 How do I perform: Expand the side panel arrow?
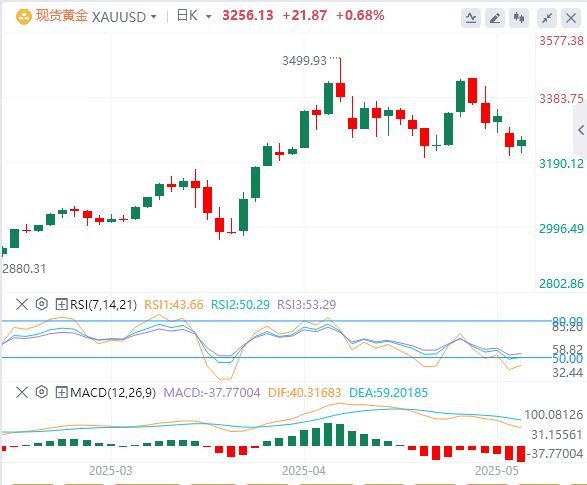tap(581, 130)
